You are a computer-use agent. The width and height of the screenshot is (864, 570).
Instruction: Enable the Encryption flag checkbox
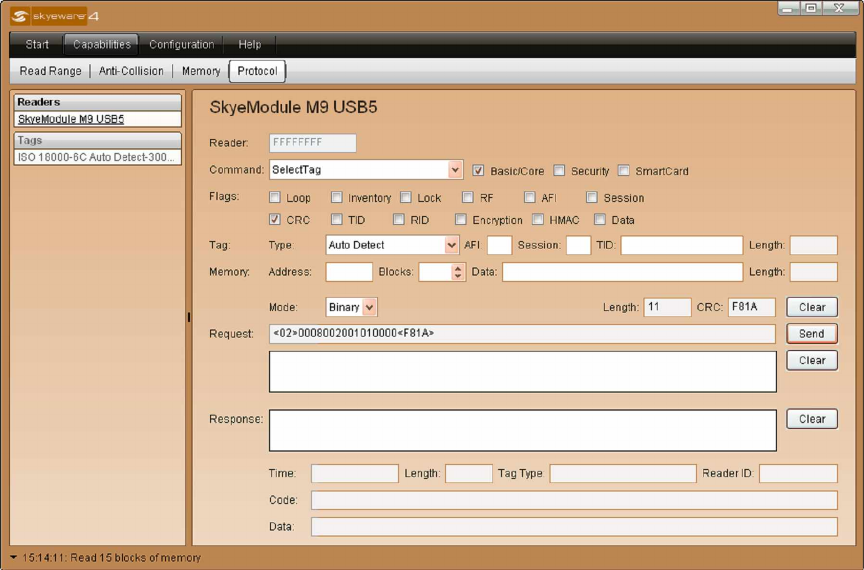(x=461, y=220)
